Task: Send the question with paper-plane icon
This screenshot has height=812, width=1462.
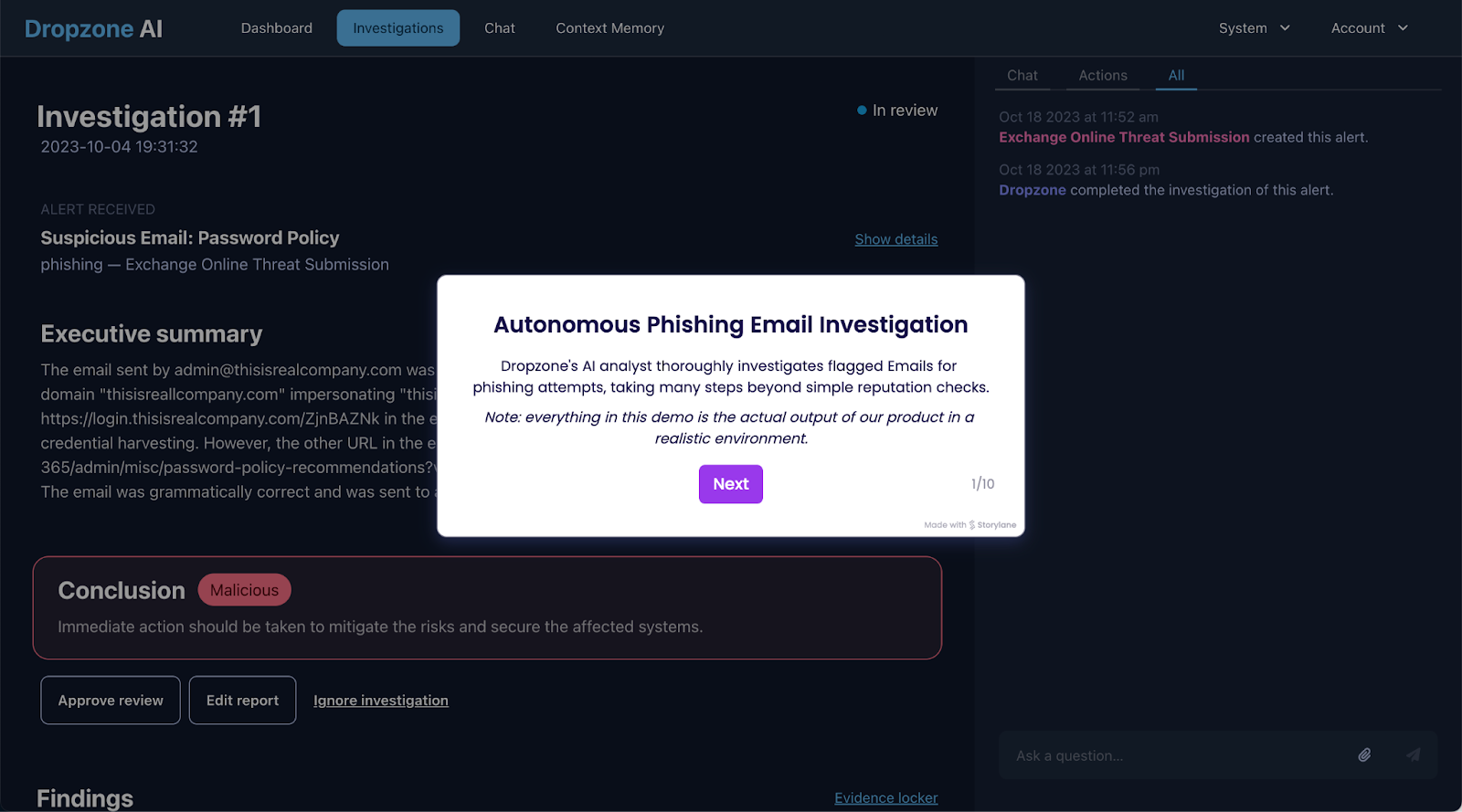Action: (1414, 754)
